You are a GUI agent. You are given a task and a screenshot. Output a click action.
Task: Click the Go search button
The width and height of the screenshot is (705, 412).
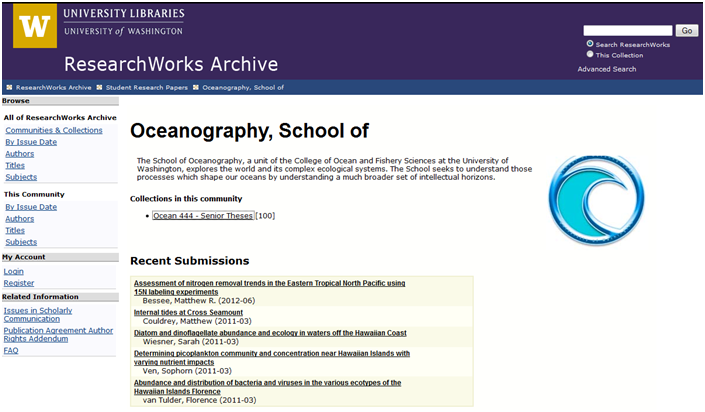(x=687, y=31)
